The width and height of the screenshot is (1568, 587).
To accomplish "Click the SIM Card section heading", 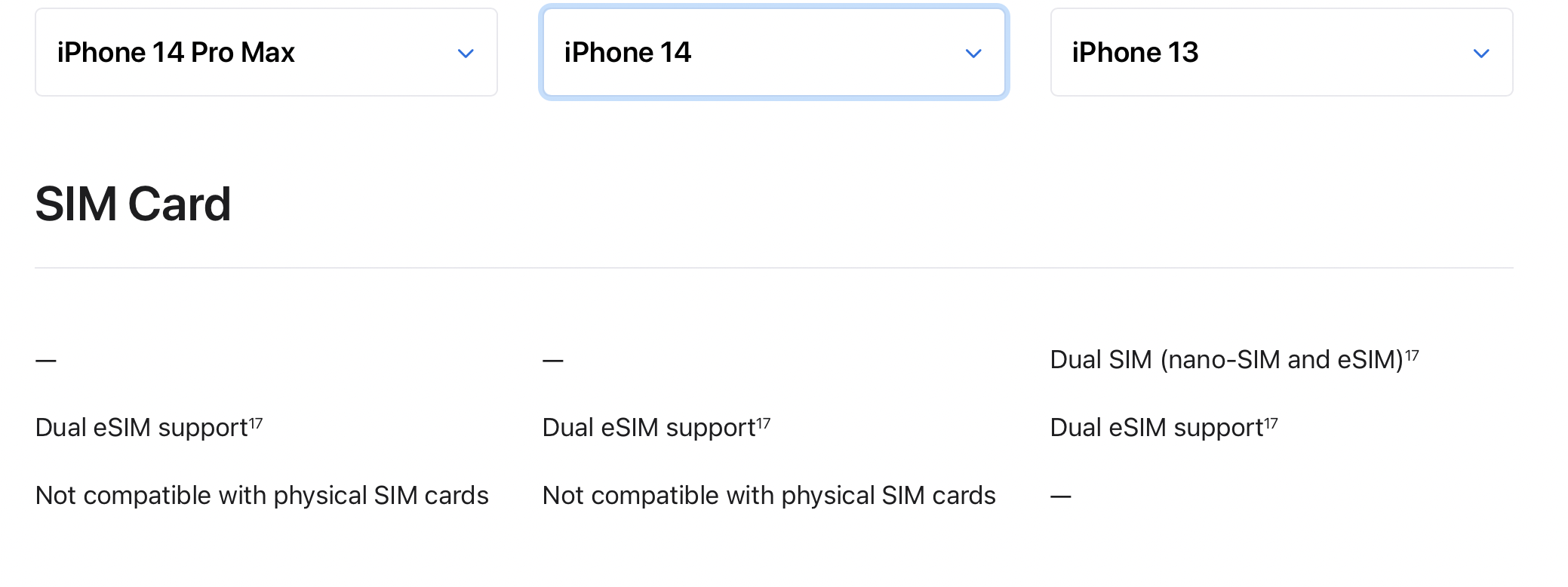I will point(133,204).
